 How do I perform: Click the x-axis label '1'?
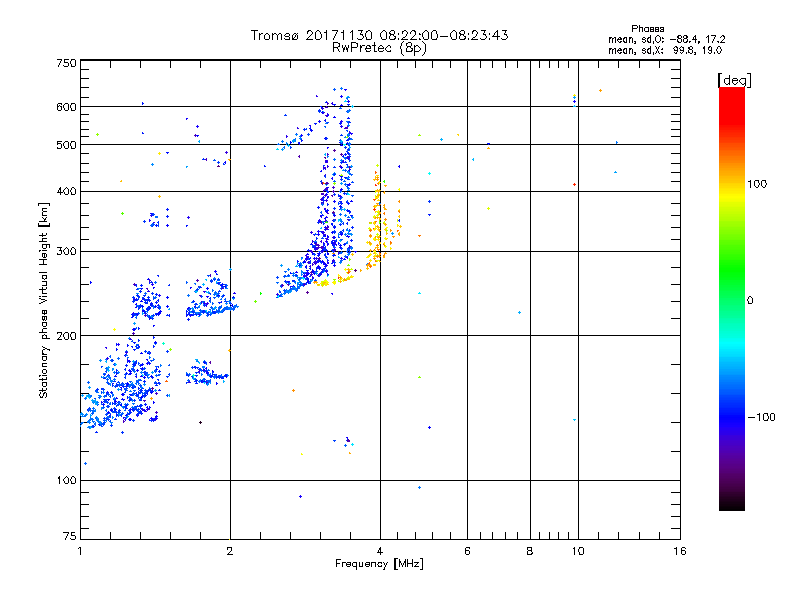(80, 551)
